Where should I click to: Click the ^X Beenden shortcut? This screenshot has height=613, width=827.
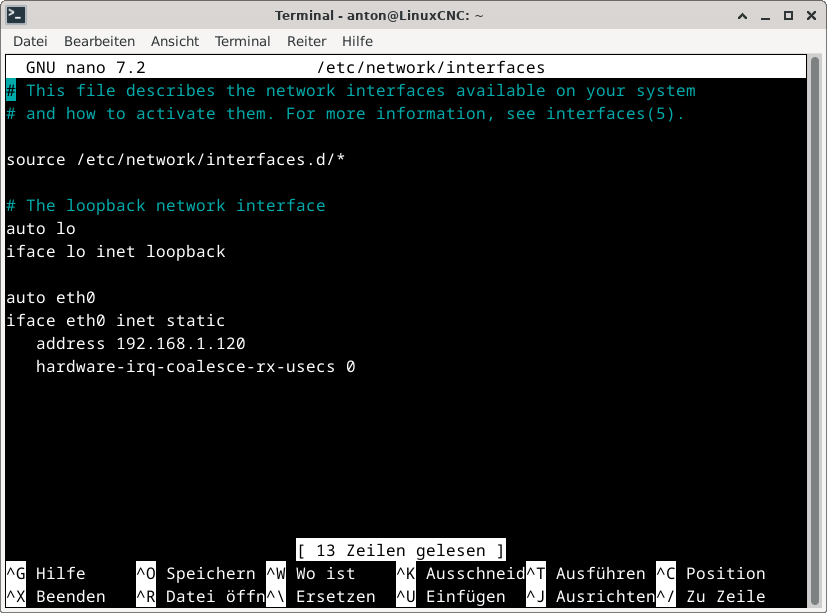[x=56, y=597]
